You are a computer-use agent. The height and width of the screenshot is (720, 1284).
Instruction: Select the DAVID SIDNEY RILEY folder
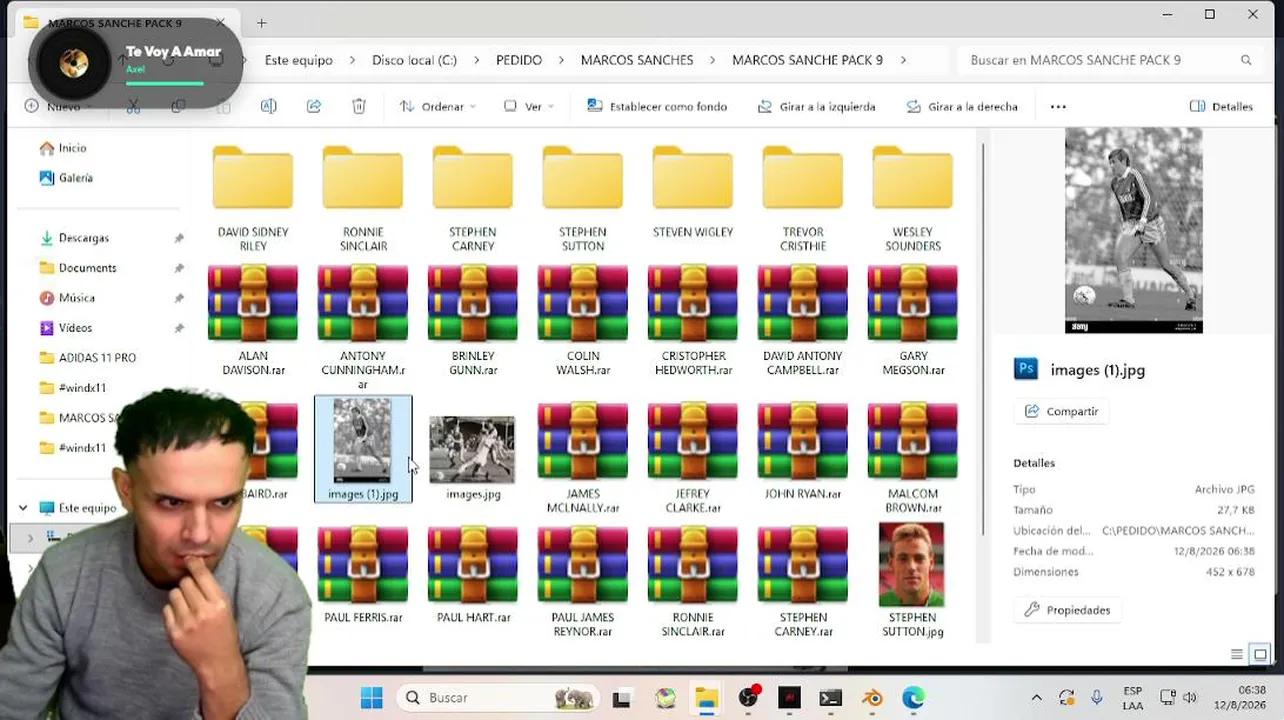(x=253, y=198)
